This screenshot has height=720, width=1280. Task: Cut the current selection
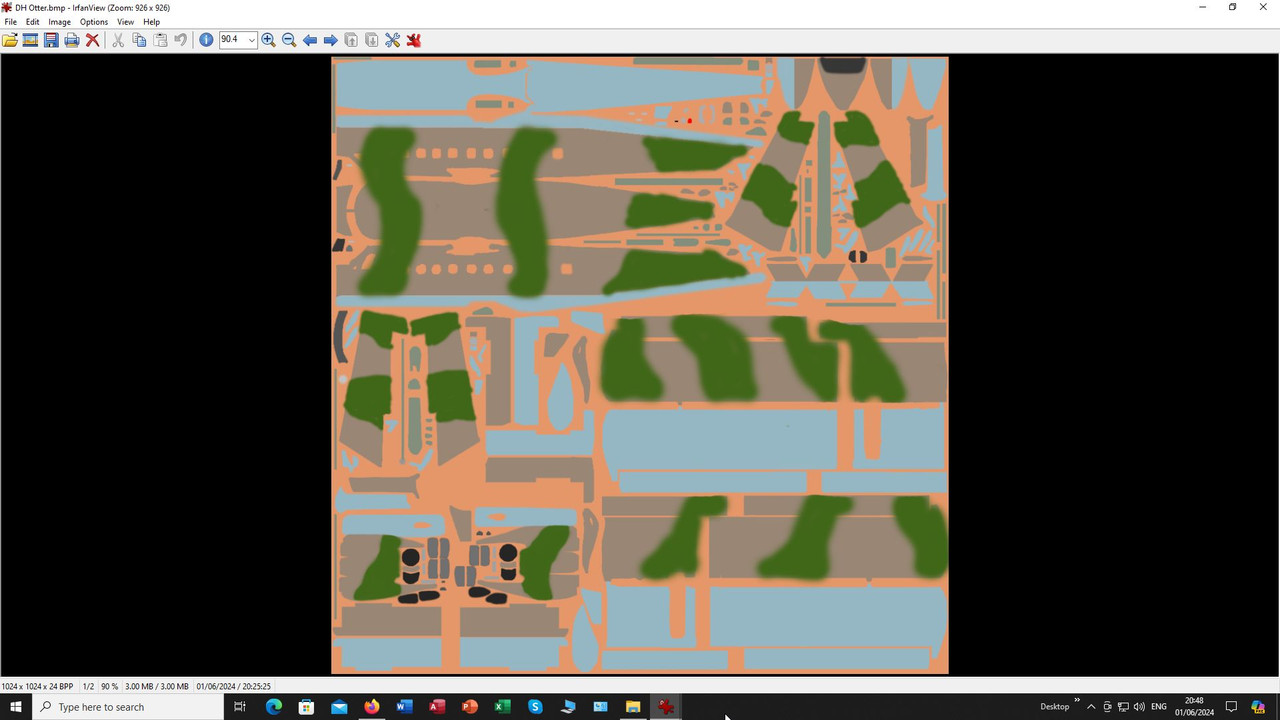click(x=117, y=39)
